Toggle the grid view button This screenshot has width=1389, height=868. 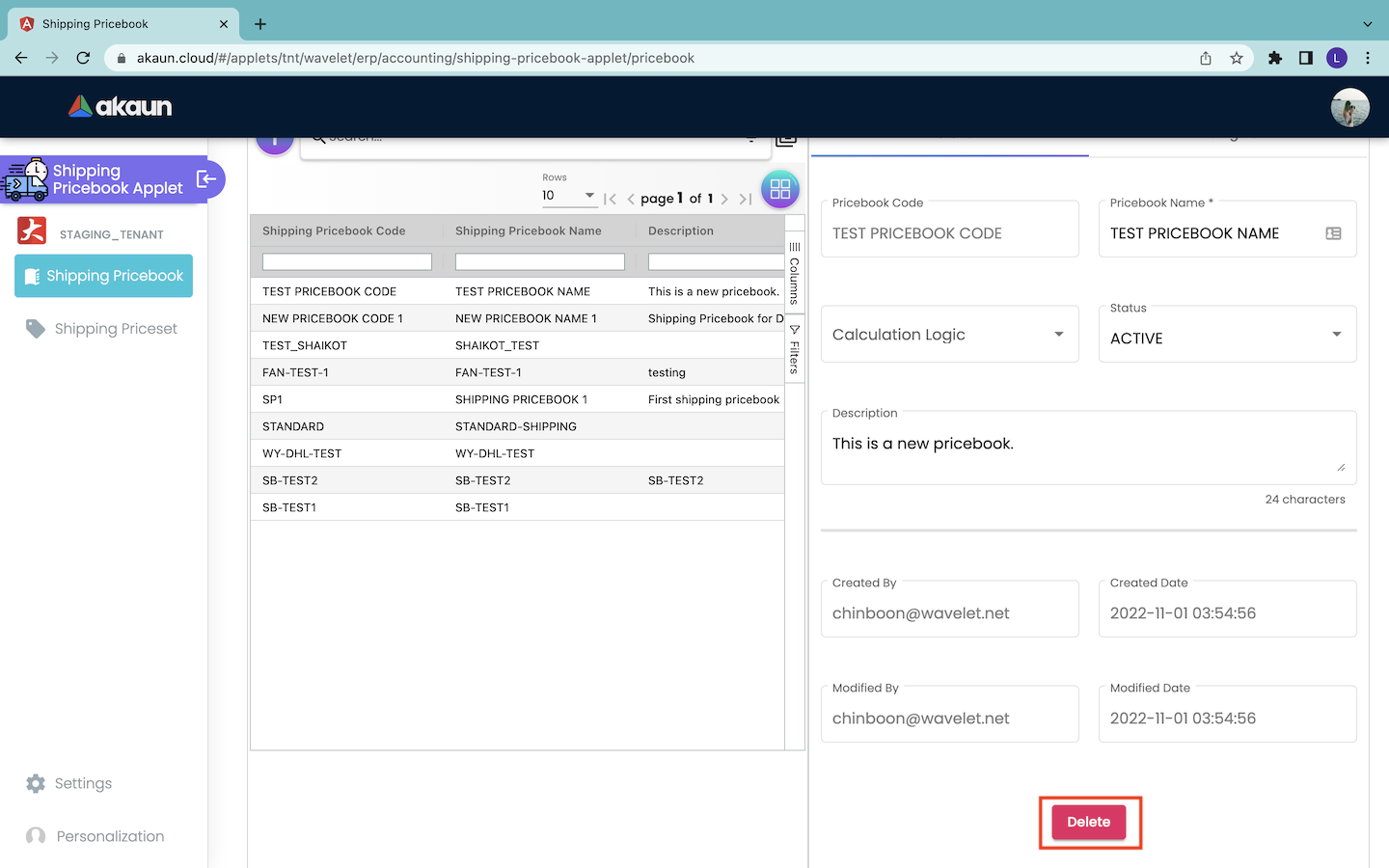tap(780, 189)
